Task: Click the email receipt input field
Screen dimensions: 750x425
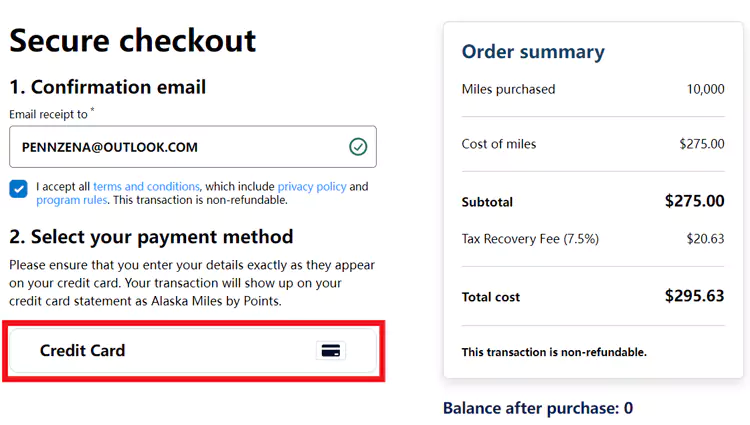Action: [180, 147]
